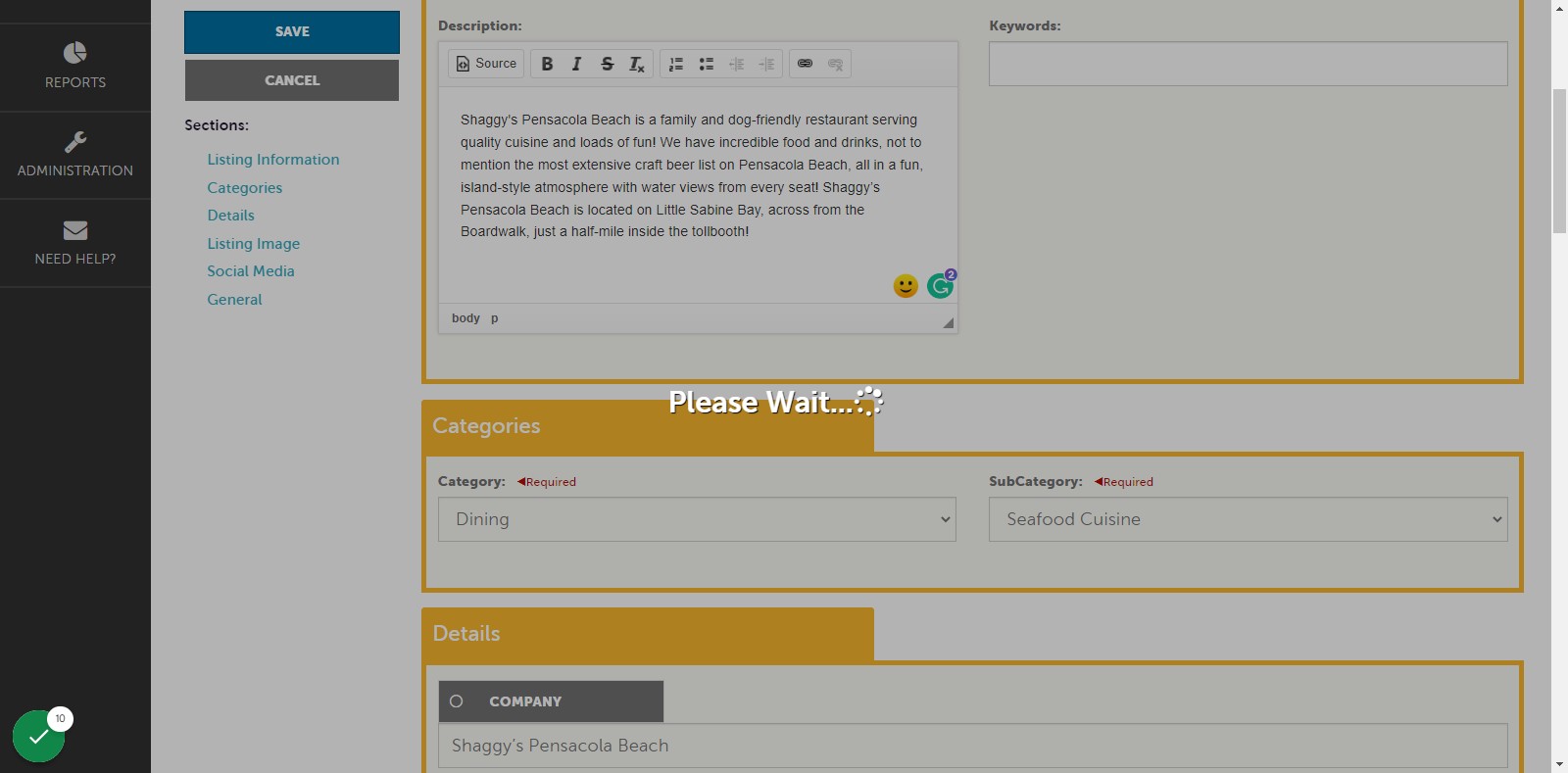Click the unlink icon

pos(835,64)
